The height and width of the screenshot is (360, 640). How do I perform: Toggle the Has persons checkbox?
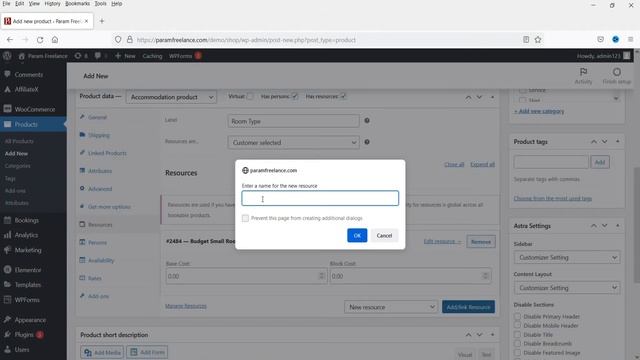(x=295, y=97)
